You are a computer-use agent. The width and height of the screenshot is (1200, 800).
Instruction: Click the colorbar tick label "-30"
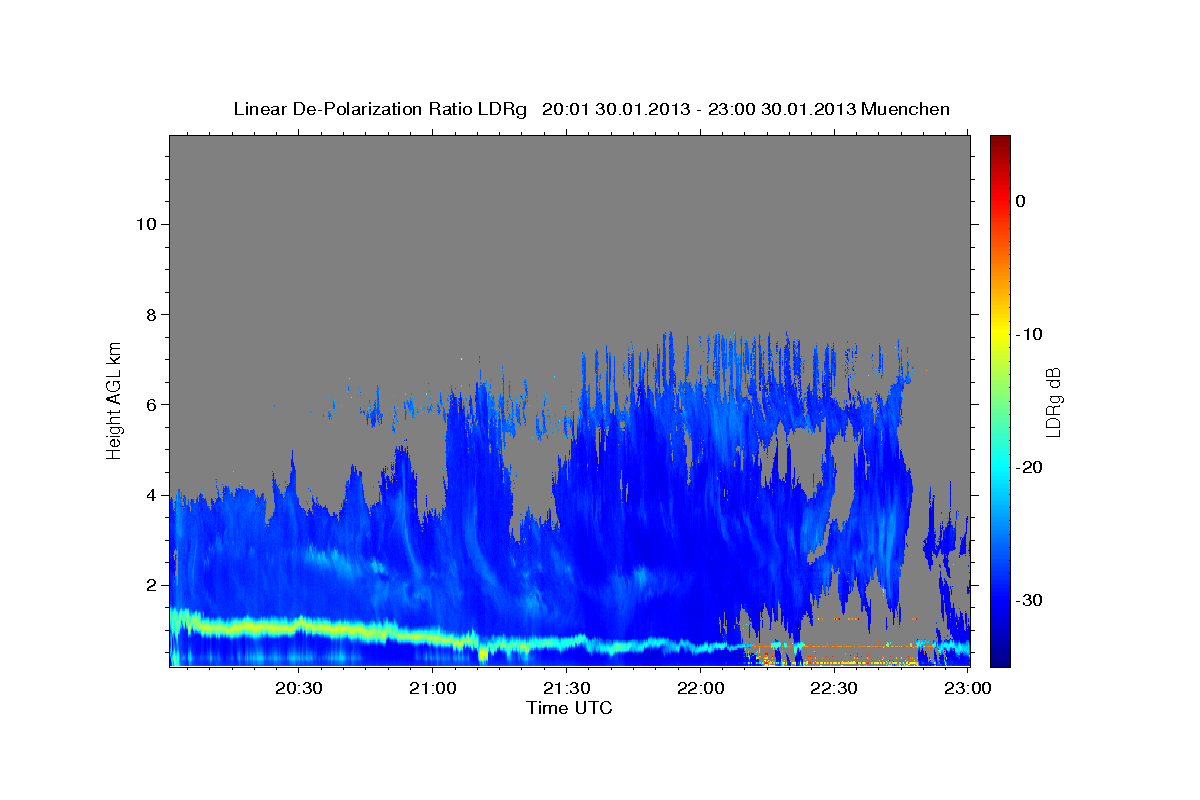[x=1031, y=600]
